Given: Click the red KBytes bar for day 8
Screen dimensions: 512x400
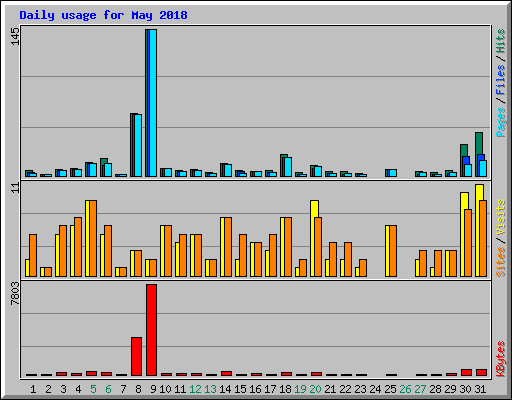Looking at the screenshot, I should pyautogui.click(x=136, y=356).
